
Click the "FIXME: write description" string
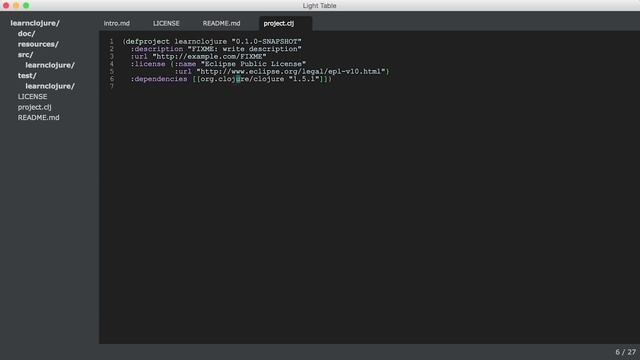point(244,49)
